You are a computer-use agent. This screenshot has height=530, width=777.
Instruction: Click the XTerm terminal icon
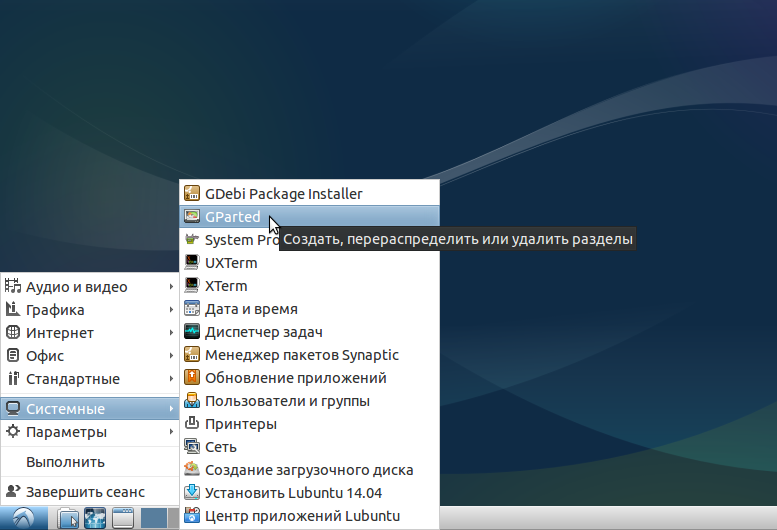[x=192, y=286]
